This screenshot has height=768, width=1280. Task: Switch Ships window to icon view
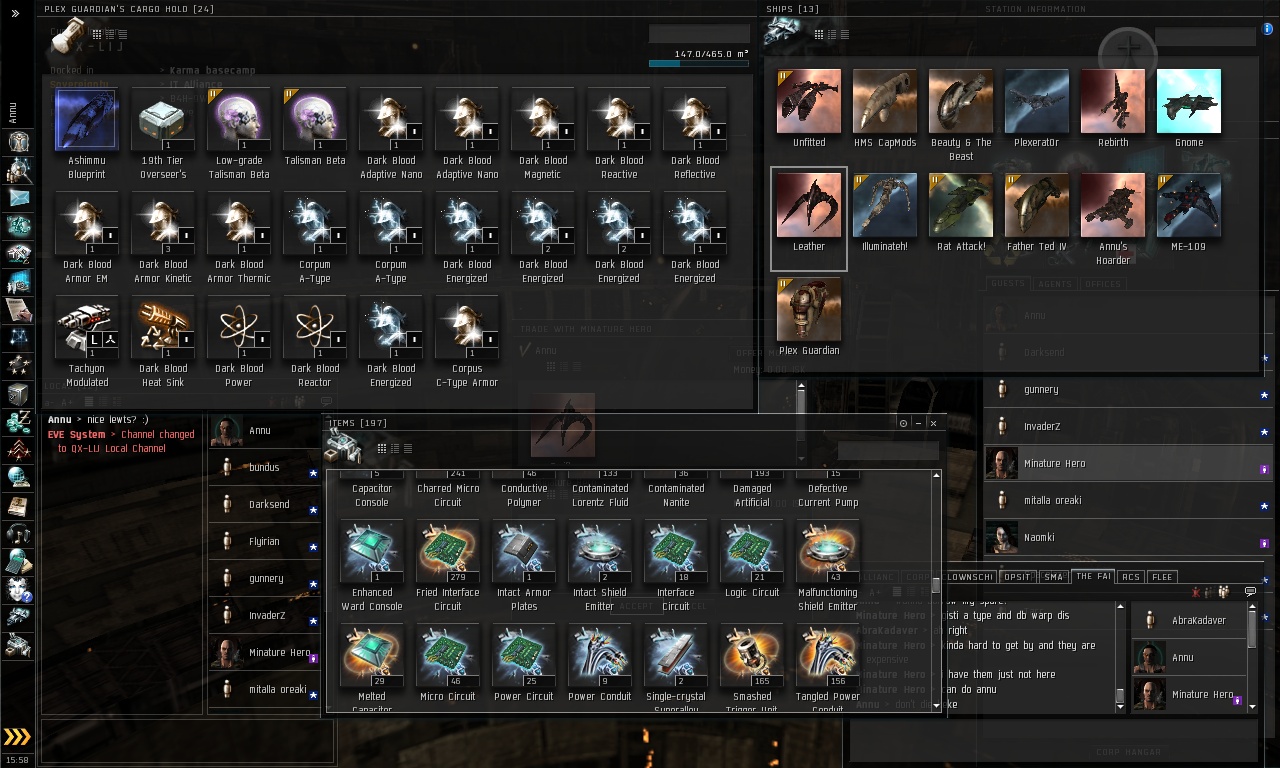click(x=819, y=35)
